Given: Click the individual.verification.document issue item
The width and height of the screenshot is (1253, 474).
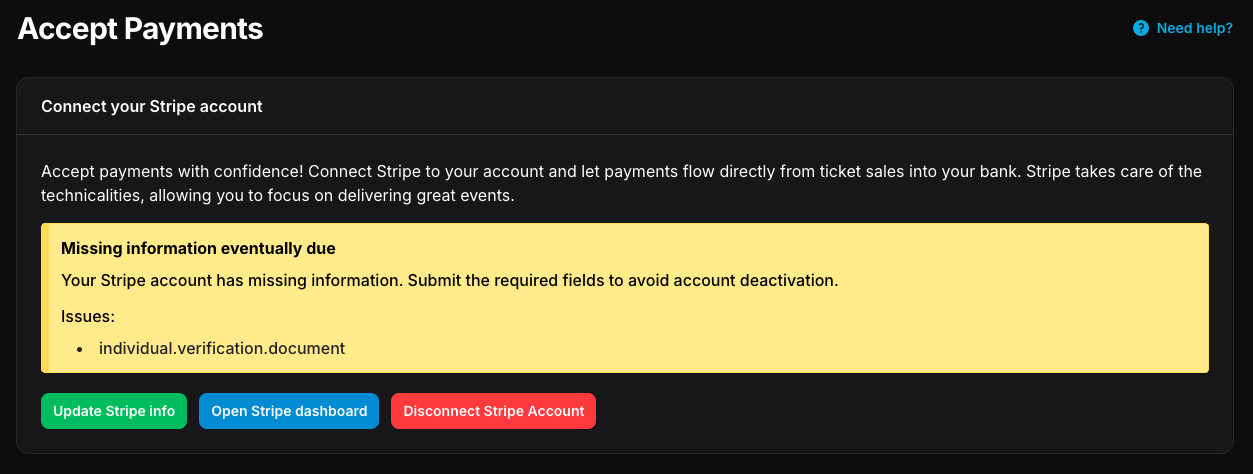Looking at the screenshot, I should [221, 348].
